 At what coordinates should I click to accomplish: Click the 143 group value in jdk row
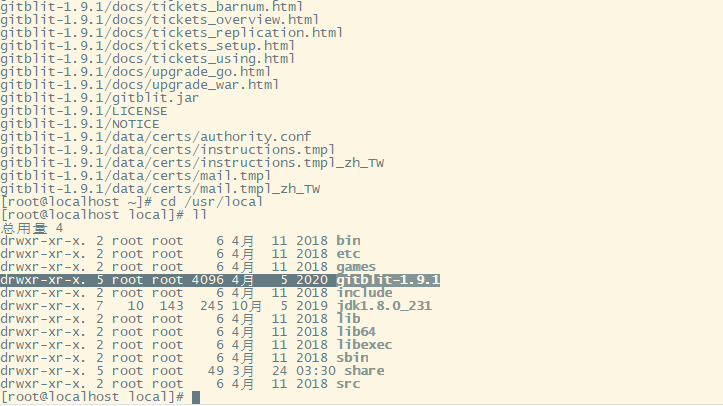tap(172, 306)
